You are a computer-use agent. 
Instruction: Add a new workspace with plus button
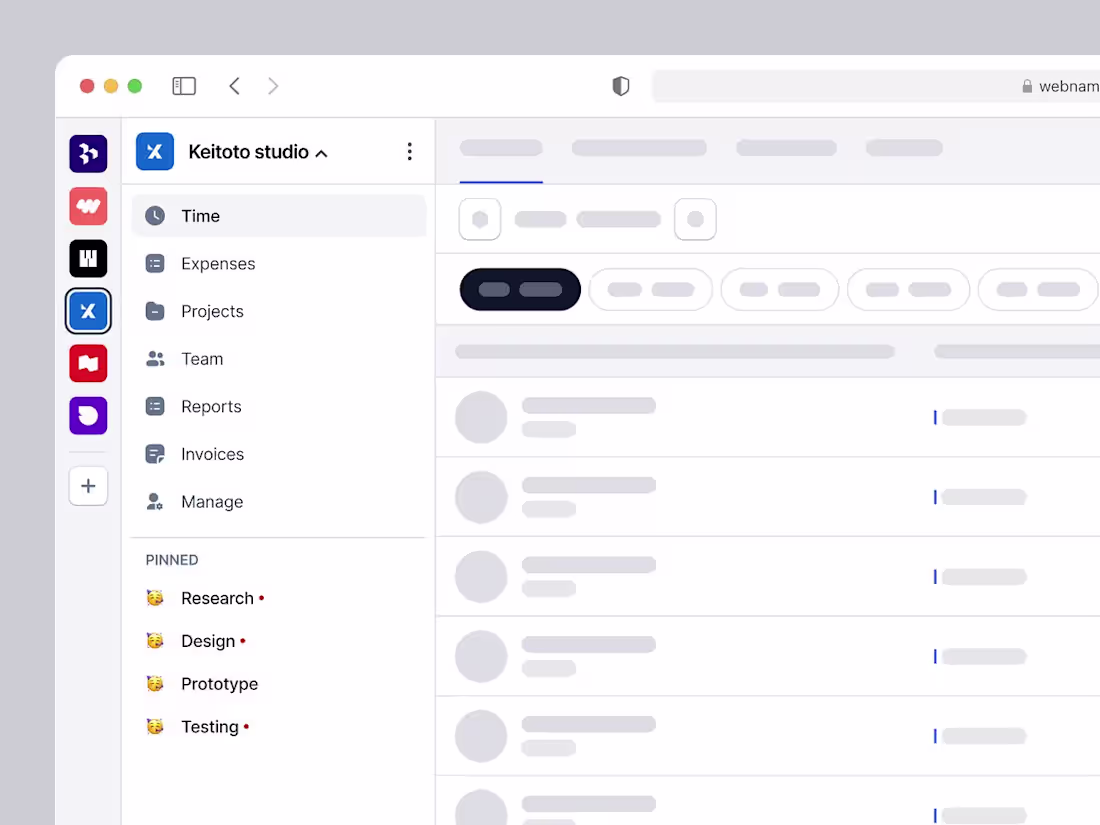coord(88,485)
